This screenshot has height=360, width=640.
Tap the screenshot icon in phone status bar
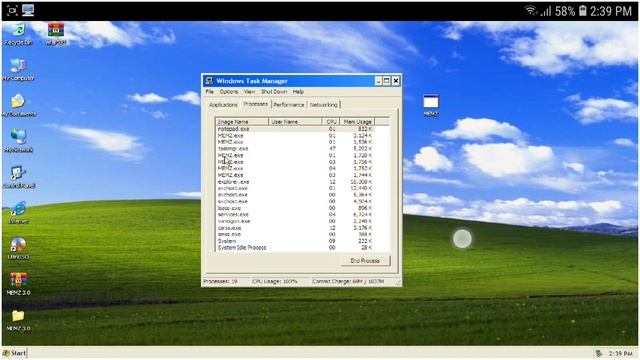point(12,10)
